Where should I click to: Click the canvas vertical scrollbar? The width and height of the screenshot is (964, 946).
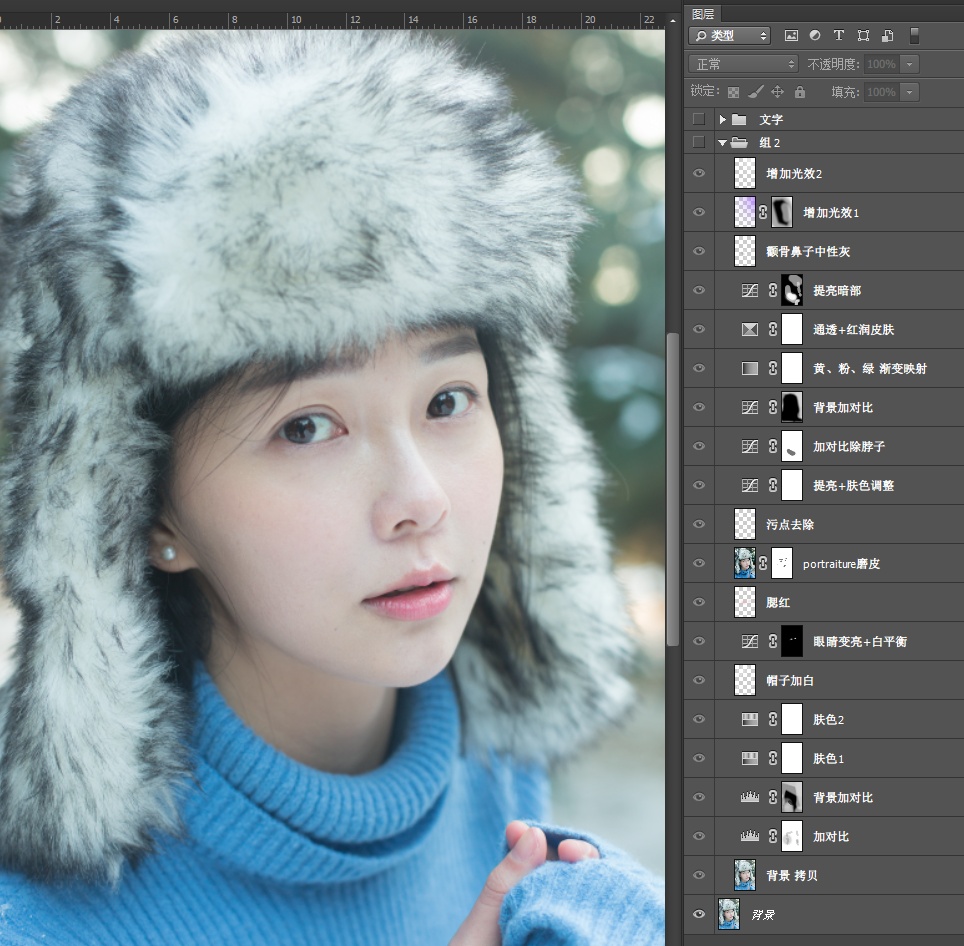673,489
